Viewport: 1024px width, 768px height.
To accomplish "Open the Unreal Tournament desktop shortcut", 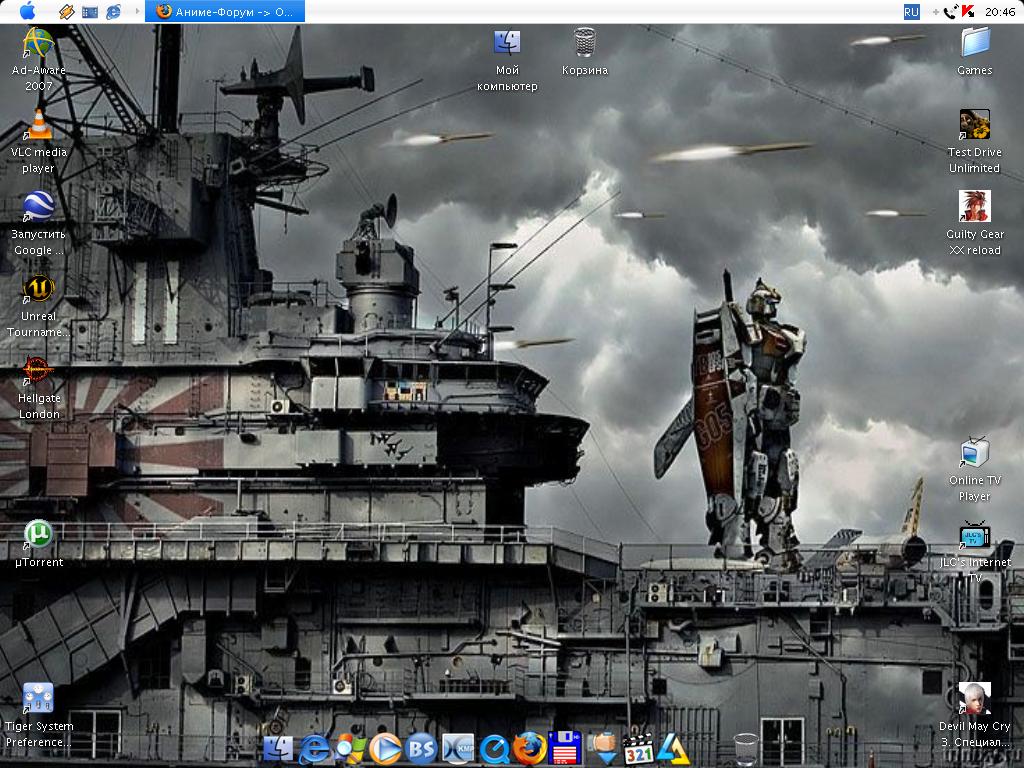I will (x=39, y=306).
